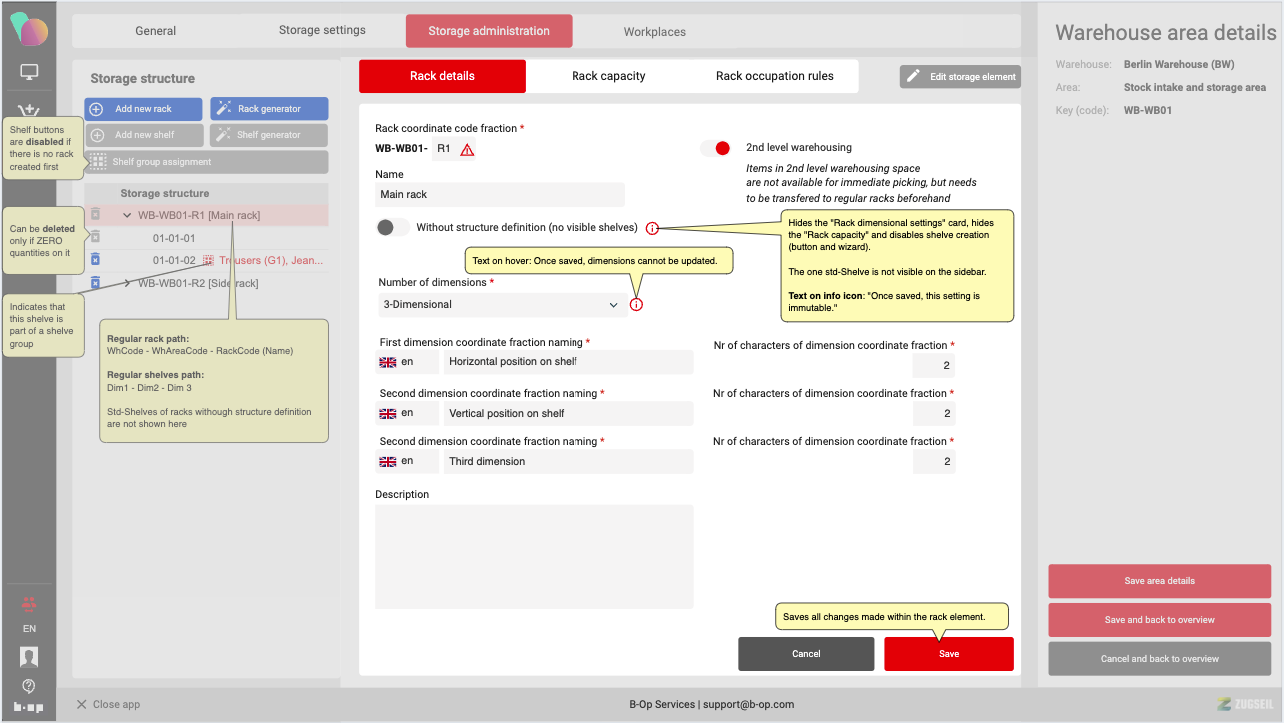Click the rack Name input field
The height and width of the screenshot is (723, 1284).
coord(500,195)
